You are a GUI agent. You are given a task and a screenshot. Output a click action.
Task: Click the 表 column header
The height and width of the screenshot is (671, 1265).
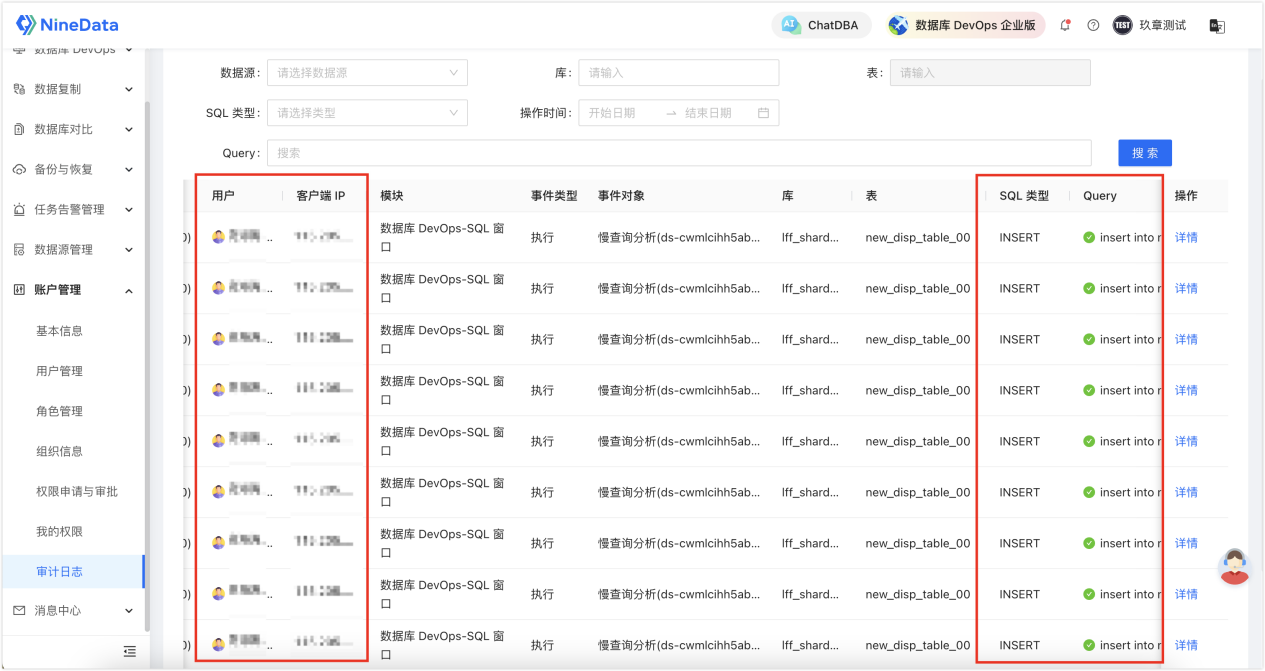click(x=871, y=196)
